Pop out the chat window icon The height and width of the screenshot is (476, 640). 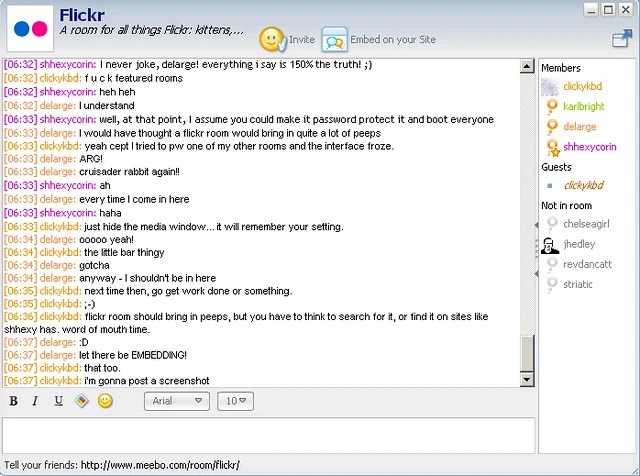point(622,39)
